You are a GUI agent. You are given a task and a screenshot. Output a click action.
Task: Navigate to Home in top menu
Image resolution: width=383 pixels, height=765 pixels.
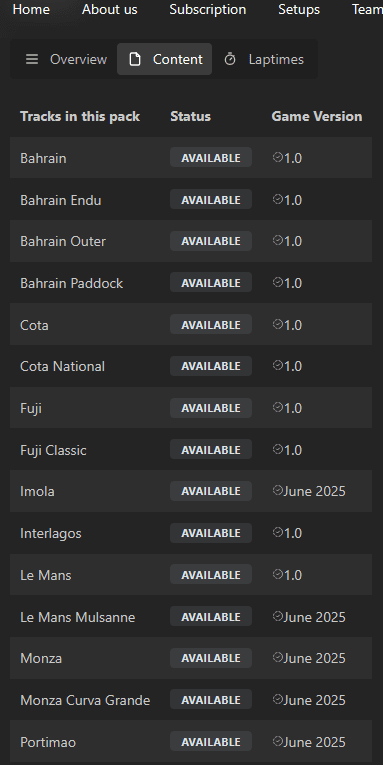(31, 9)
